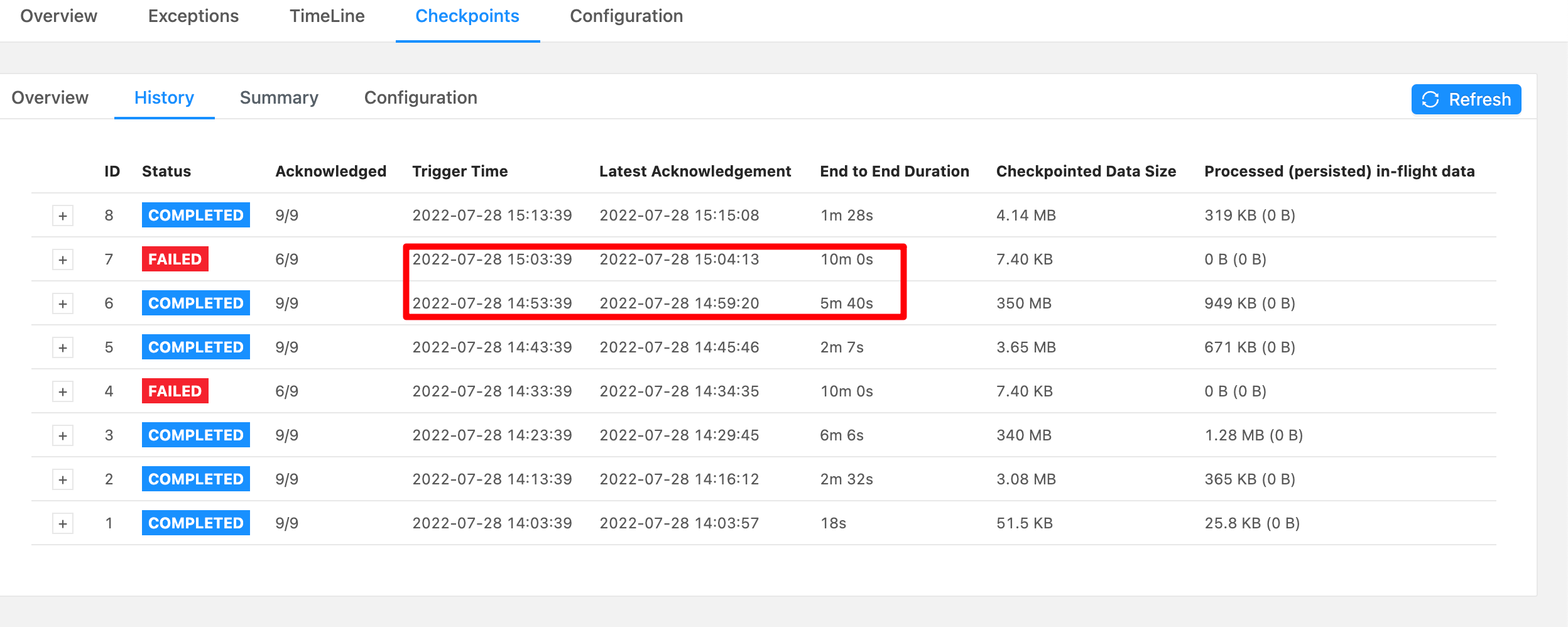The height and width of the screenshot is (627, 1568).
Task: Click the FAILED badge of checkpoint 4
Action: pyautogui.click(x=175, y=391)
